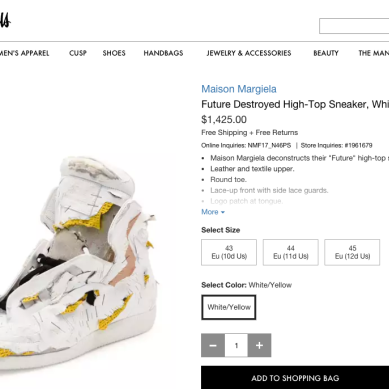Open the Beauty menu
This screenshot has height=389, width=389.
point(326,53)
